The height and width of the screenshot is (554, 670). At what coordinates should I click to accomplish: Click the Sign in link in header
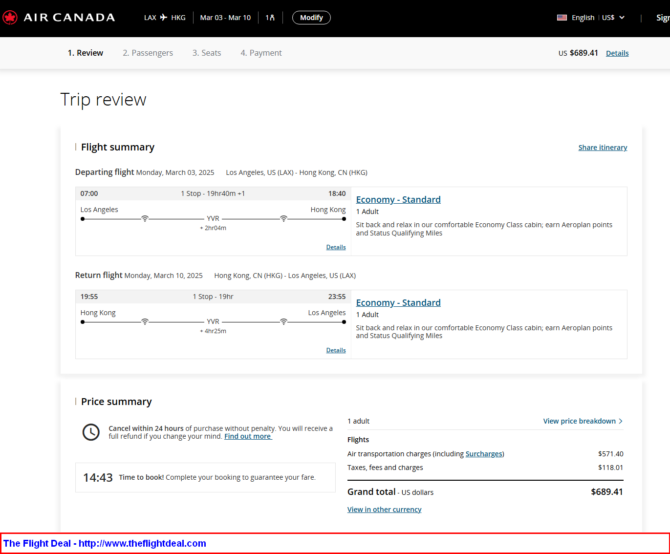click(x=663, y=18)
